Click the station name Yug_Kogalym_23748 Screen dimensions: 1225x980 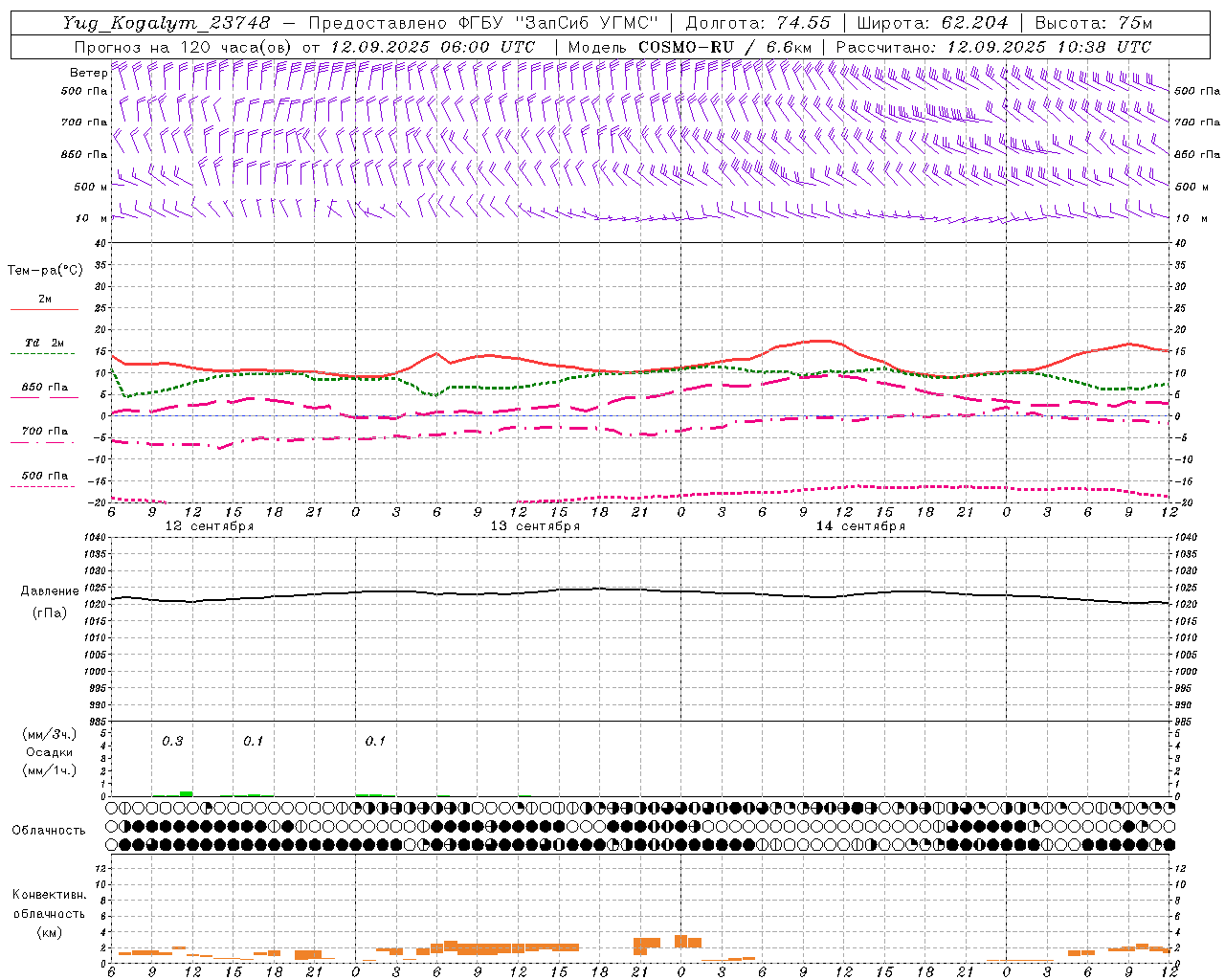point(167,23)
